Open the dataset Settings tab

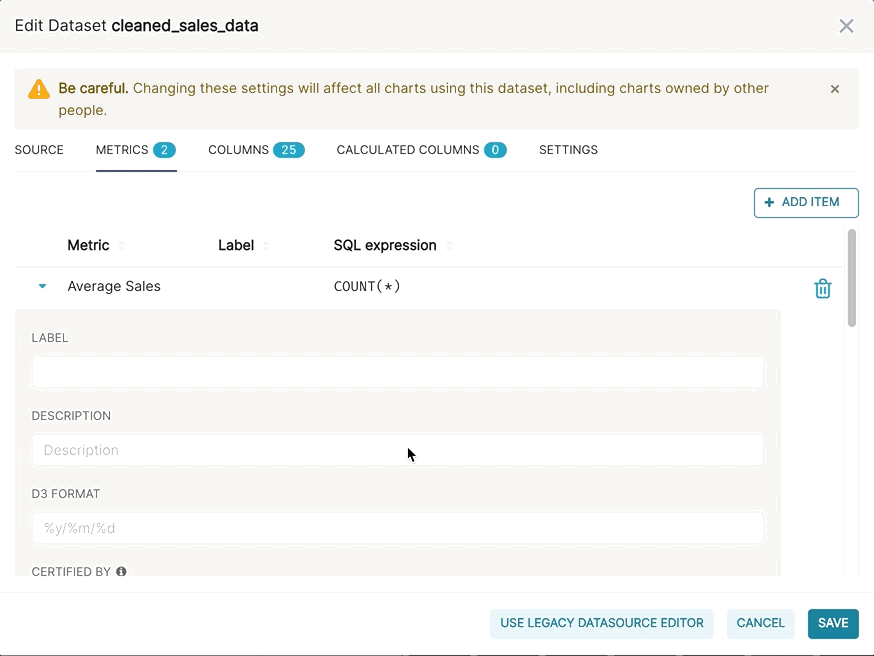point(568,150)
